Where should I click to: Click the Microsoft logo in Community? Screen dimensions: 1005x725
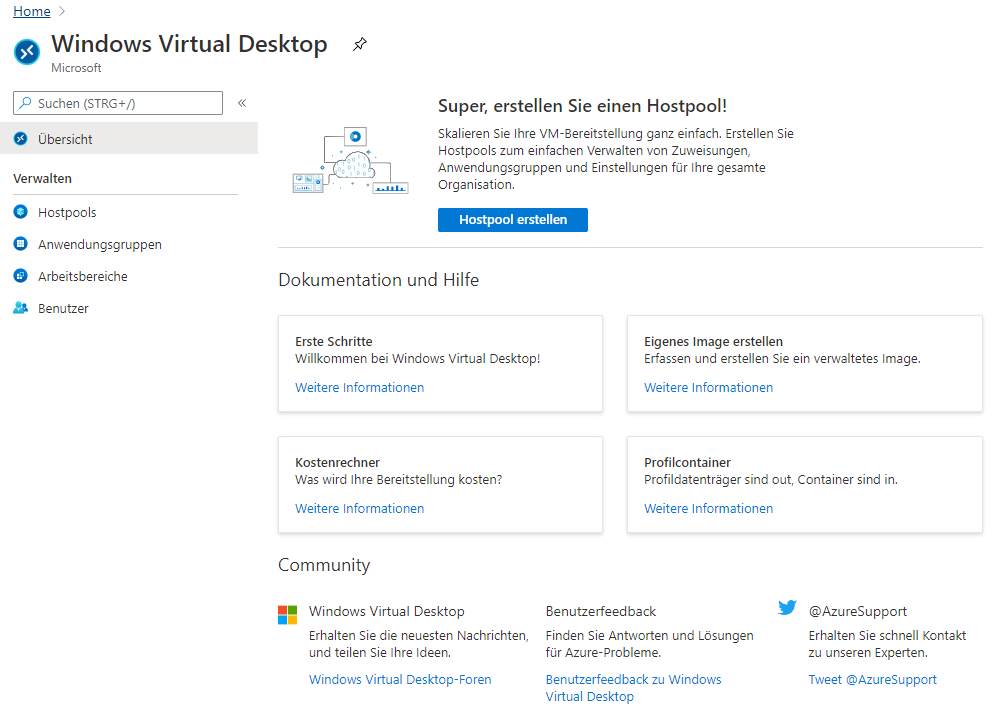[x=287, y=615]
